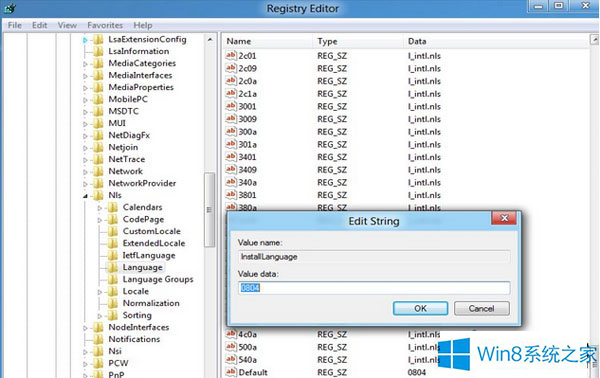
Task: Expand the Calendars tree node
Action: (99, 208)
